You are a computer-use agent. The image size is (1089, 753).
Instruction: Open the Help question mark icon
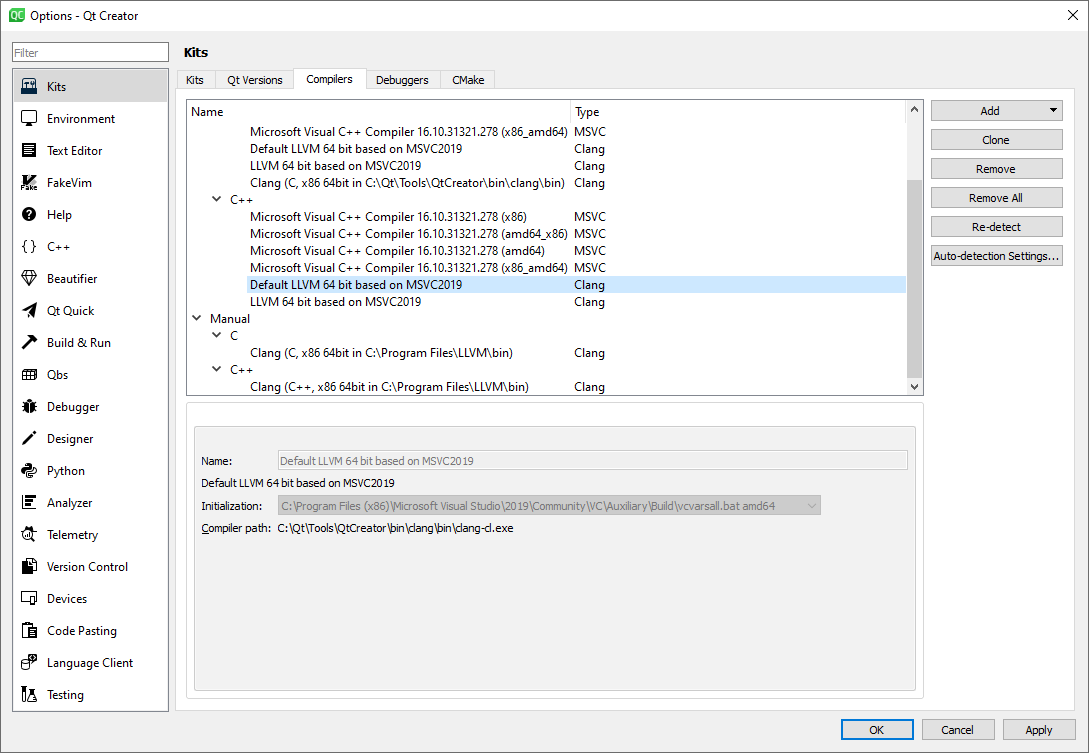pos(29,214)
